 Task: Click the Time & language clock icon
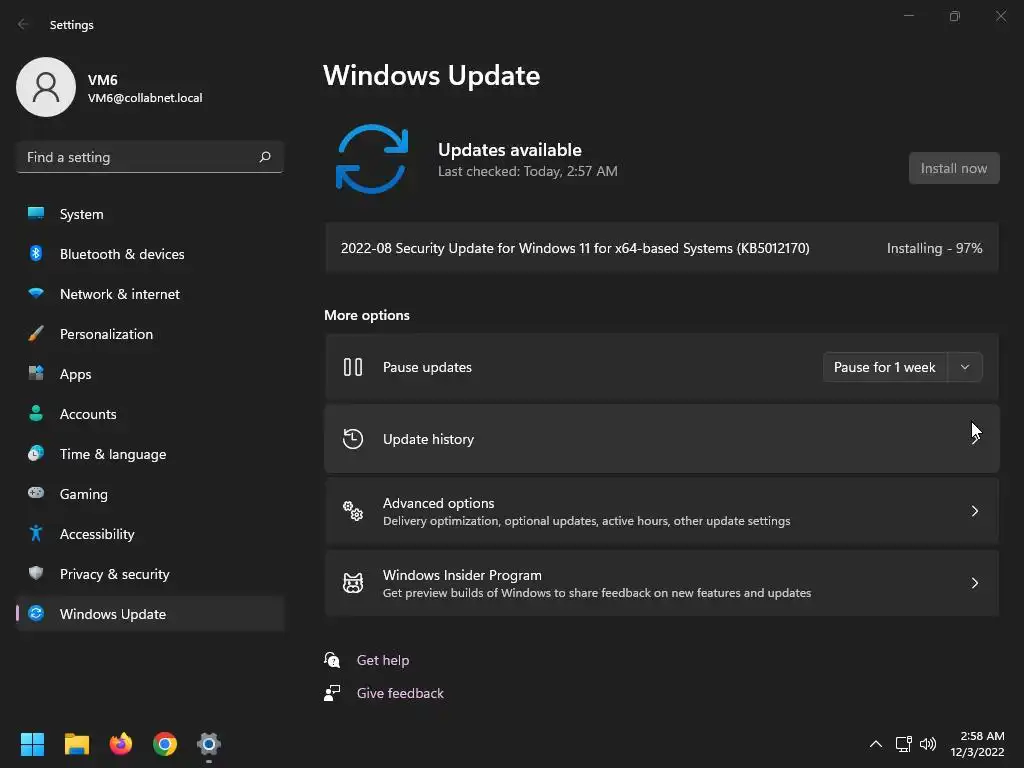click(36, 453)
